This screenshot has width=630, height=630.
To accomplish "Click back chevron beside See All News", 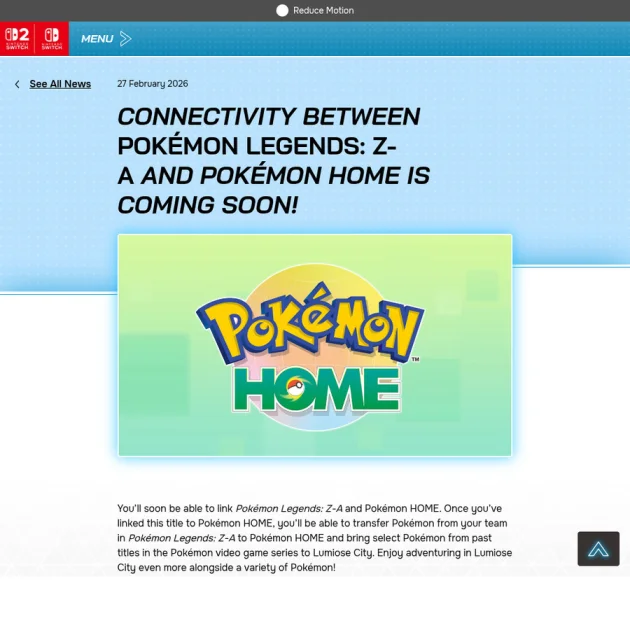I will pos(17,84).
